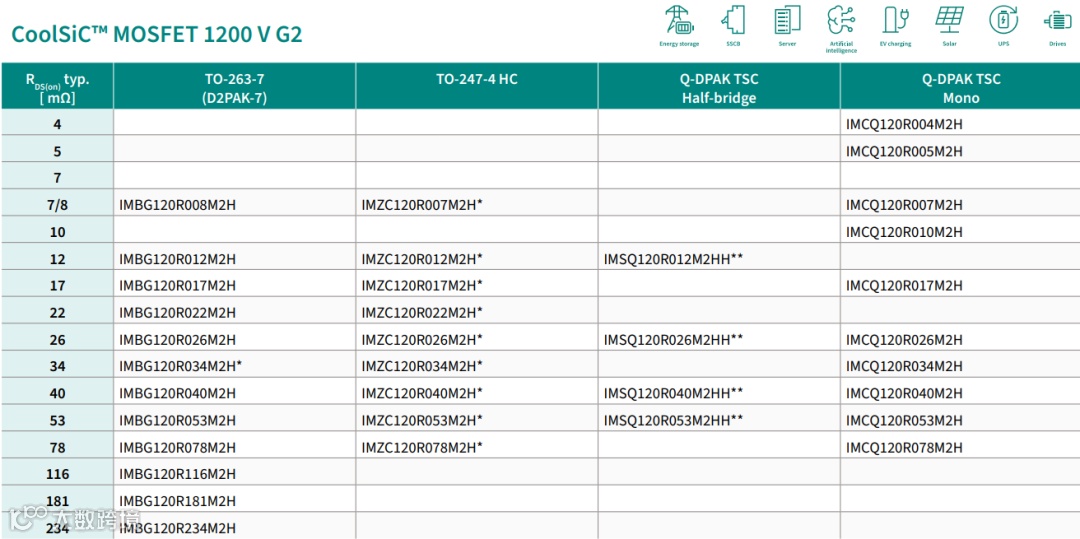Select part IMCQ120R007M2H
Screen dimensions: 1080x539
(904, 205)
